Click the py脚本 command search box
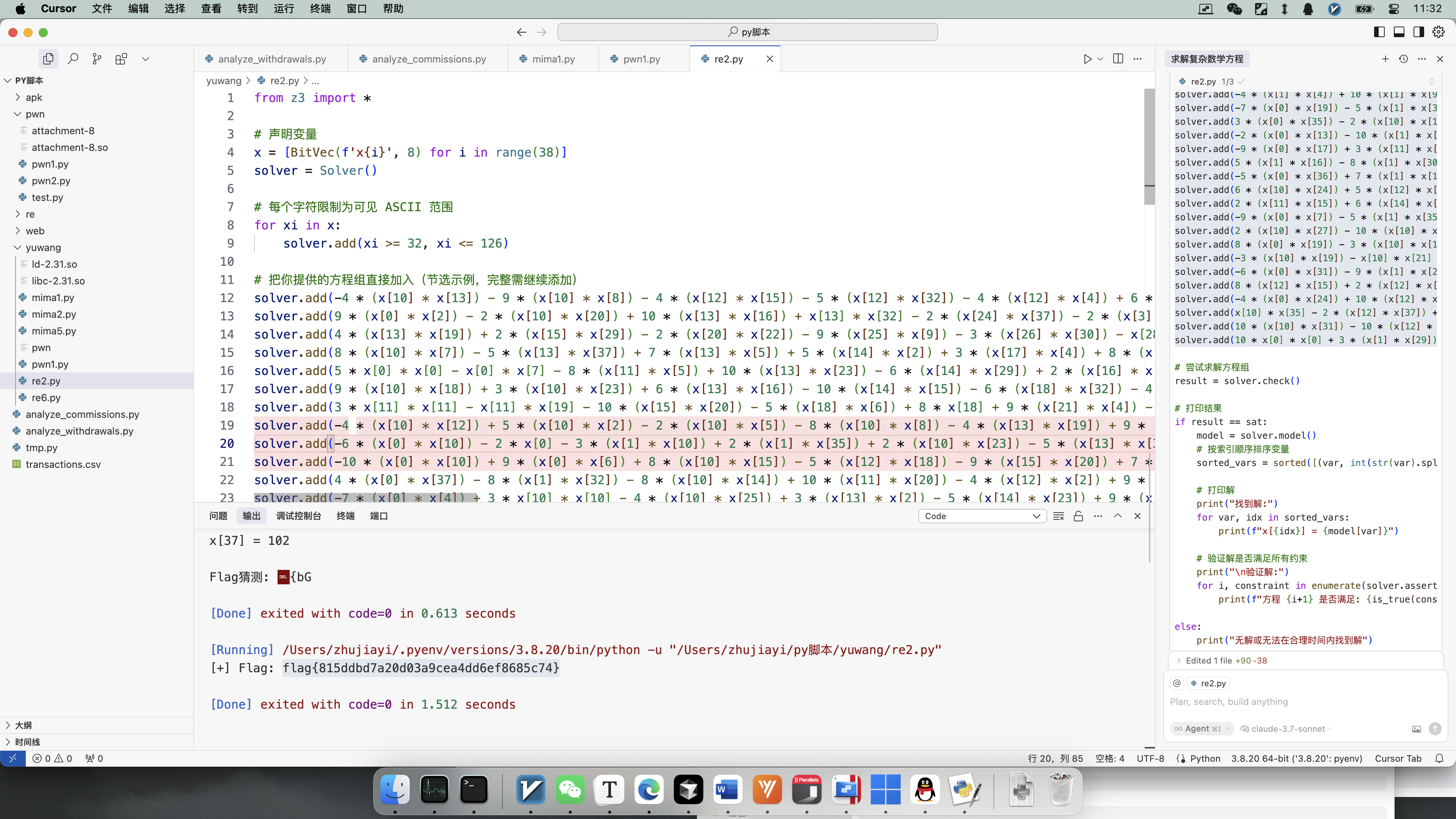Image resolution: width=1456 pixels, height=819 pixels. [747, 32]
